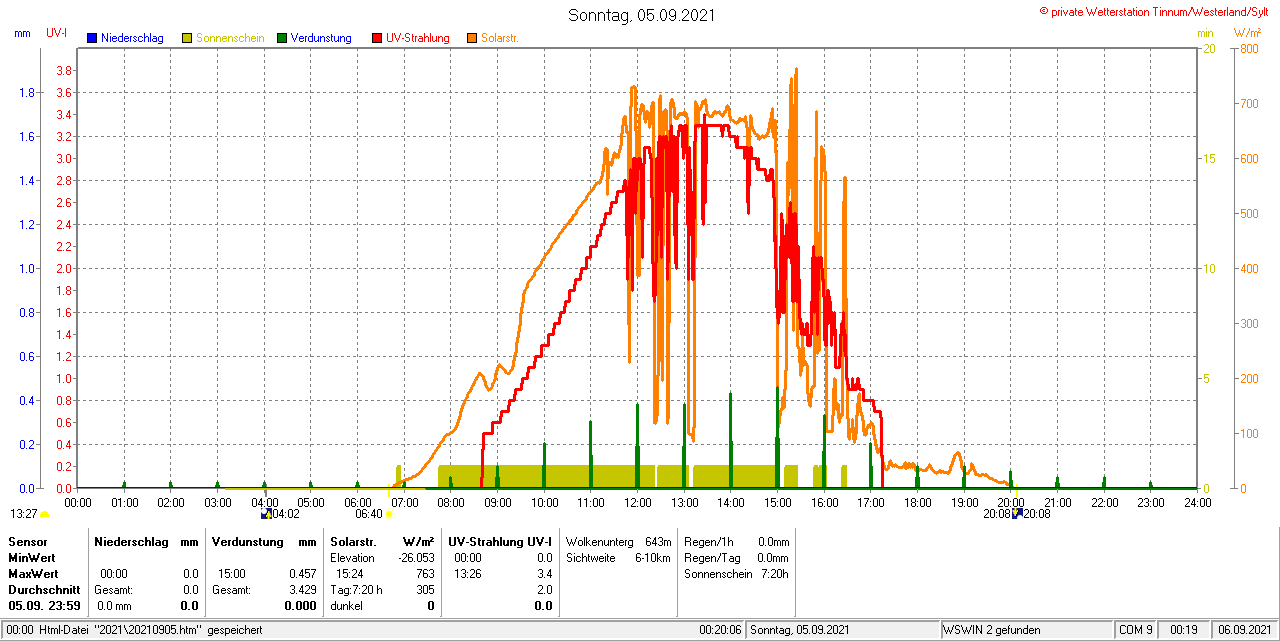Select the Verdunstung legend label
Image resolution: width=1280 pixels, height=641 pixels.
tap(321, 38)
